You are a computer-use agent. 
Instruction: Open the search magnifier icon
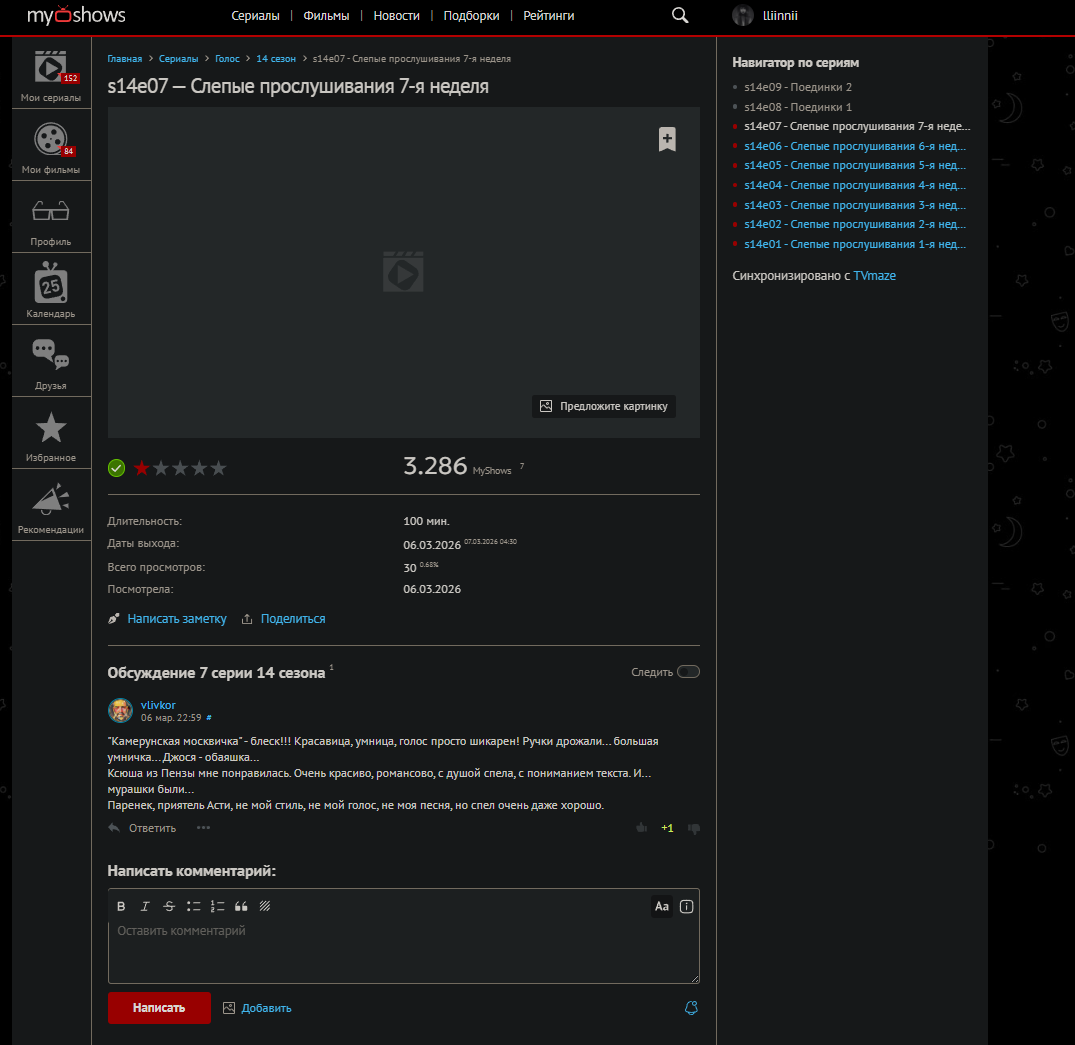(680, 15)
